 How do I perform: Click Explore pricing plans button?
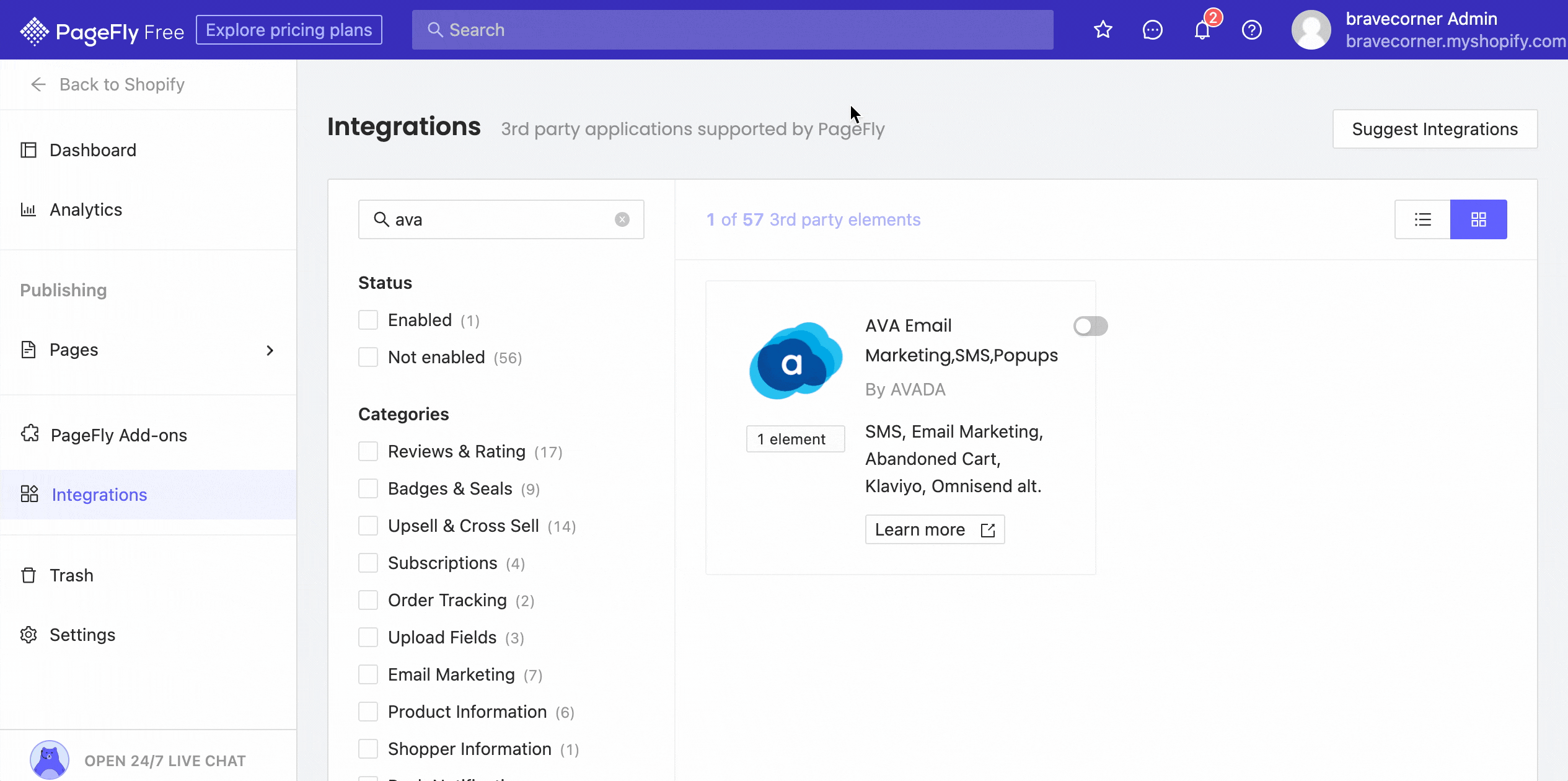[289, 30]
